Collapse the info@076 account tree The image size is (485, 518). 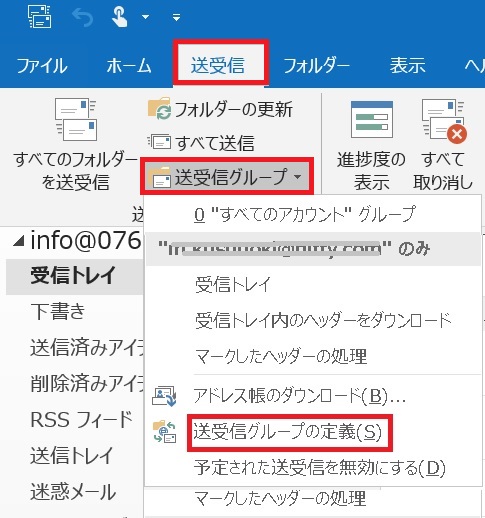pyautogui.click(x=19, y=241)
